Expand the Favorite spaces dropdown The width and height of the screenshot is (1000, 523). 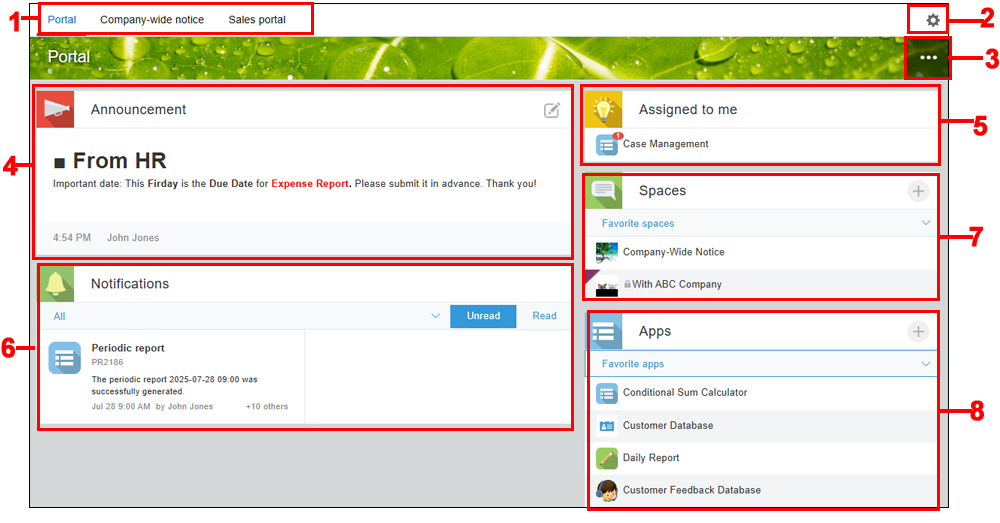[926, 224]
